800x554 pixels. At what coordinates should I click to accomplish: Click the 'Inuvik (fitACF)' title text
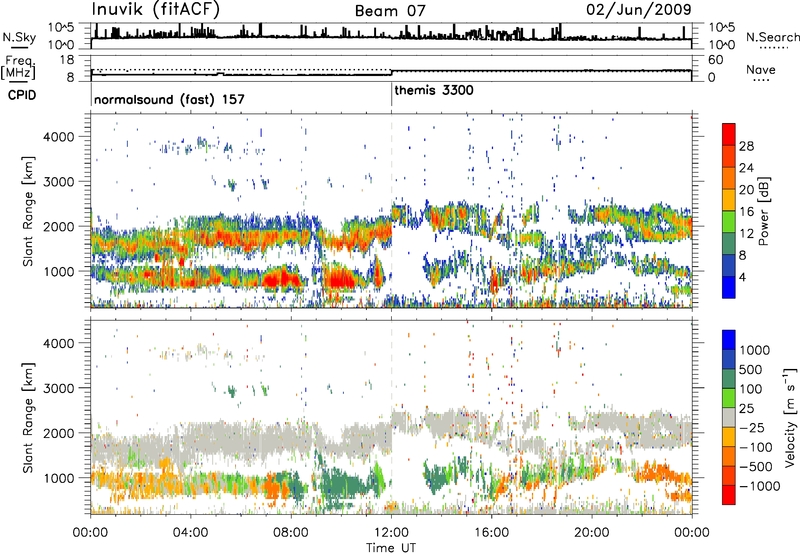click(156, 10)
